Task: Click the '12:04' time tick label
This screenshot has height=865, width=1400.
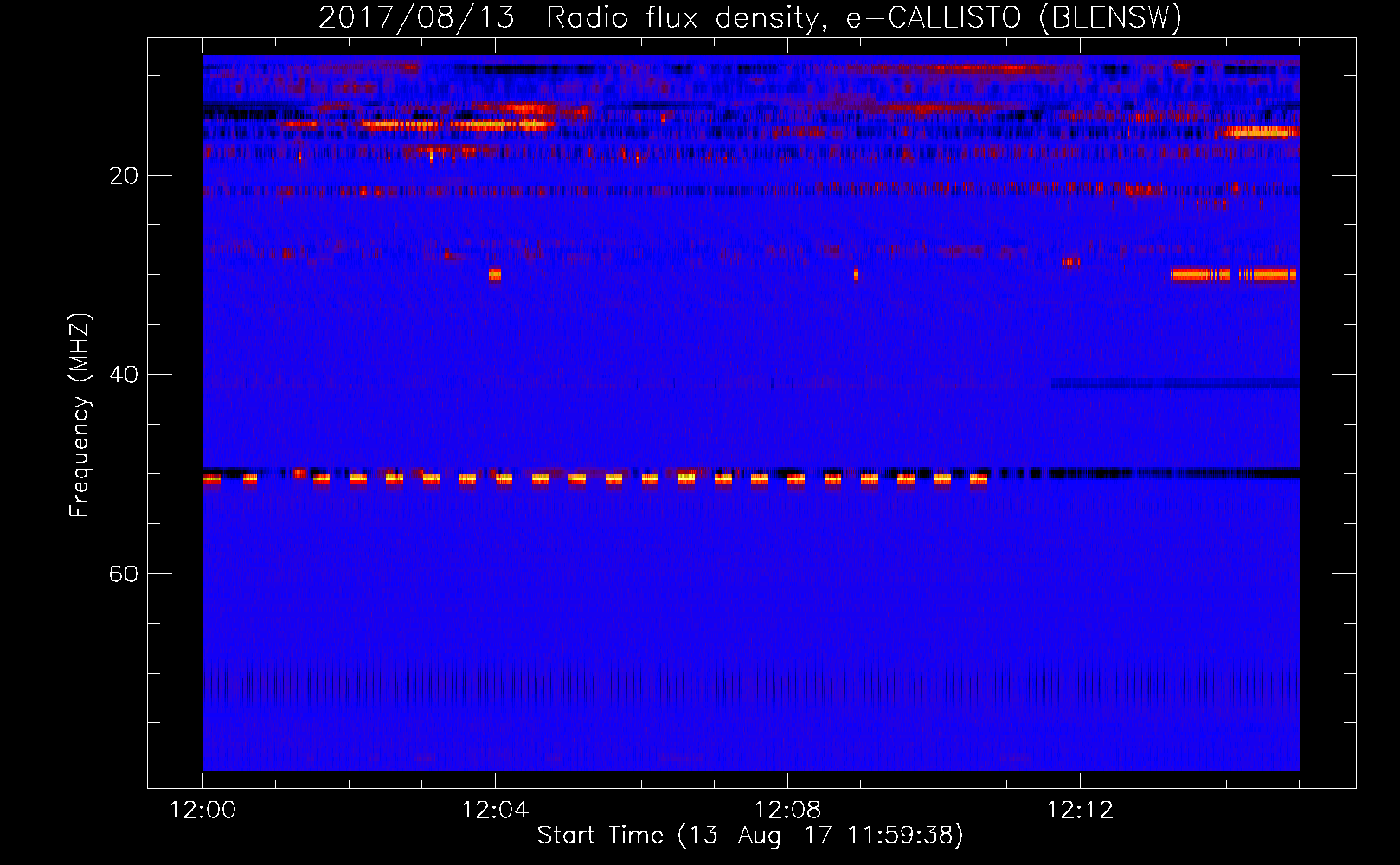Action: (x=495, y=810)
